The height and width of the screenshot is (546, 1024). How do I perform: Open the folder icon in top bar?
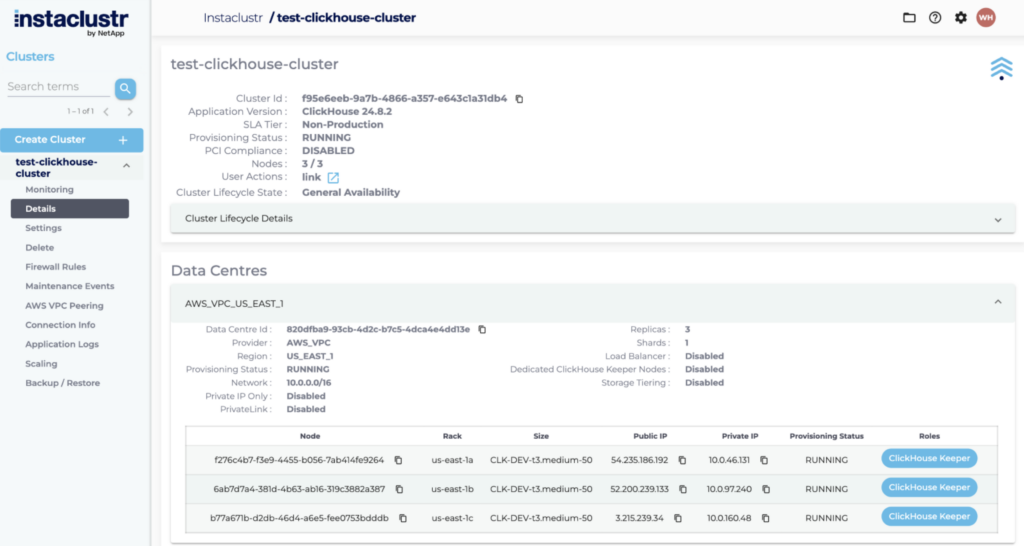pos(909,18)
